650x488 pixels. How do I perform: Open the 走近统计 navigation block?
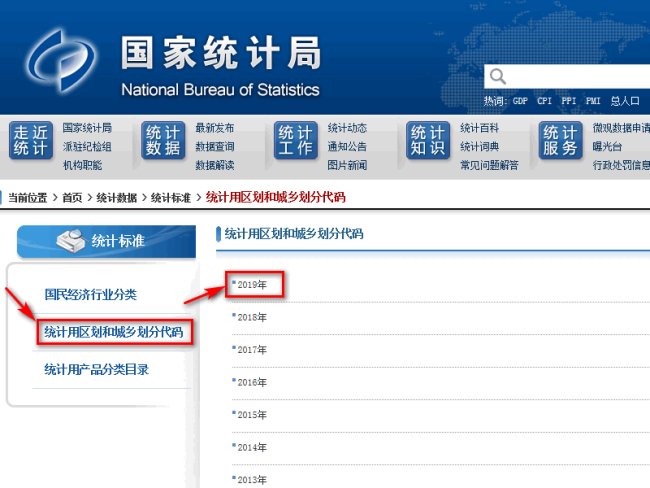point(30,141)
